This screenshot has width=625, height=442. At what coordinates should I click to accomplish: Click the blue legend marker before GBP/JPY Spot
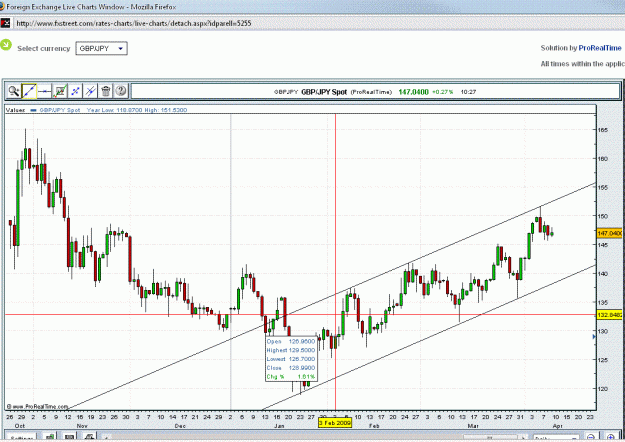tap(34, 110)
